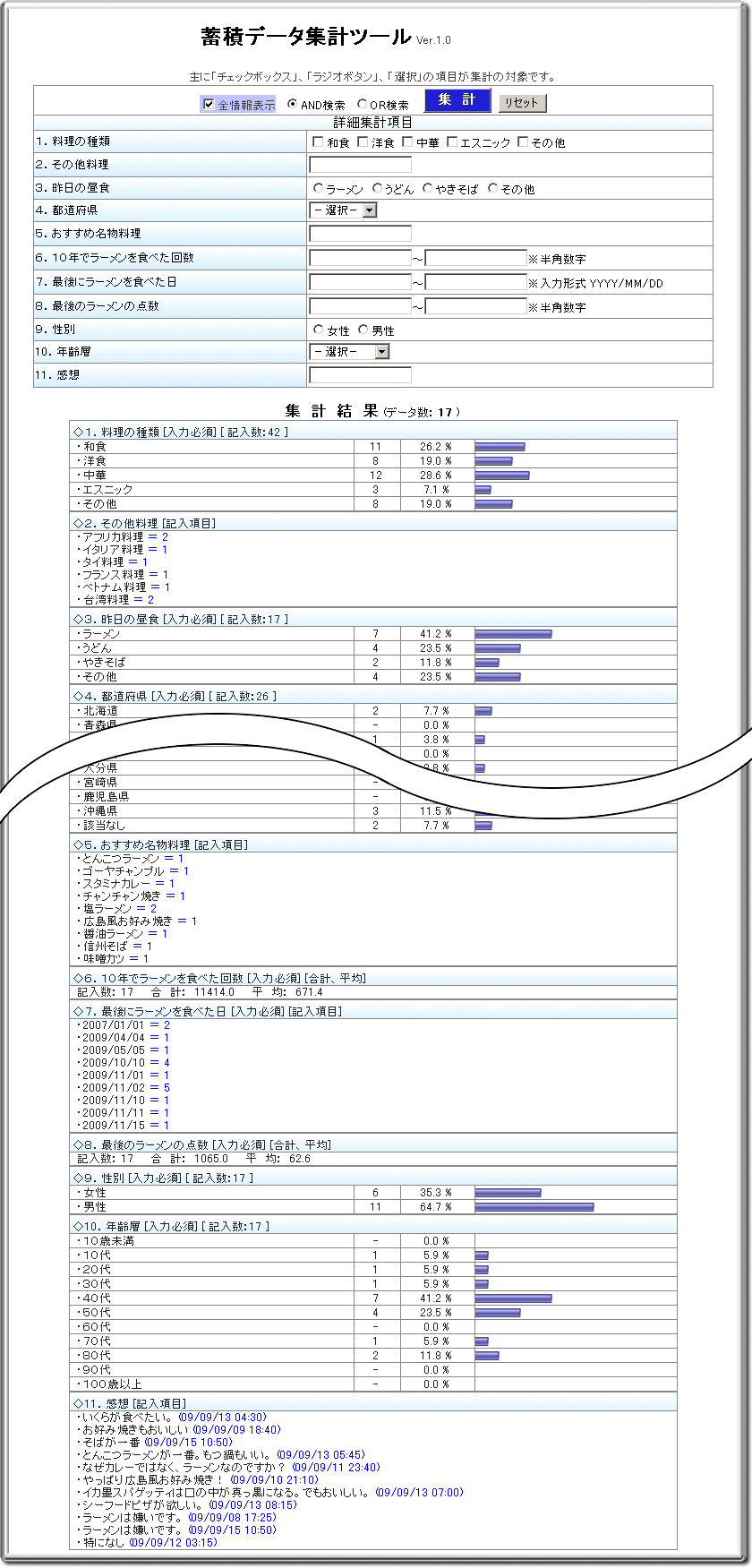Click the 2009/10/10 = 4 entry
Viewport: 752px width, 1568px height.
(124, 1062)
